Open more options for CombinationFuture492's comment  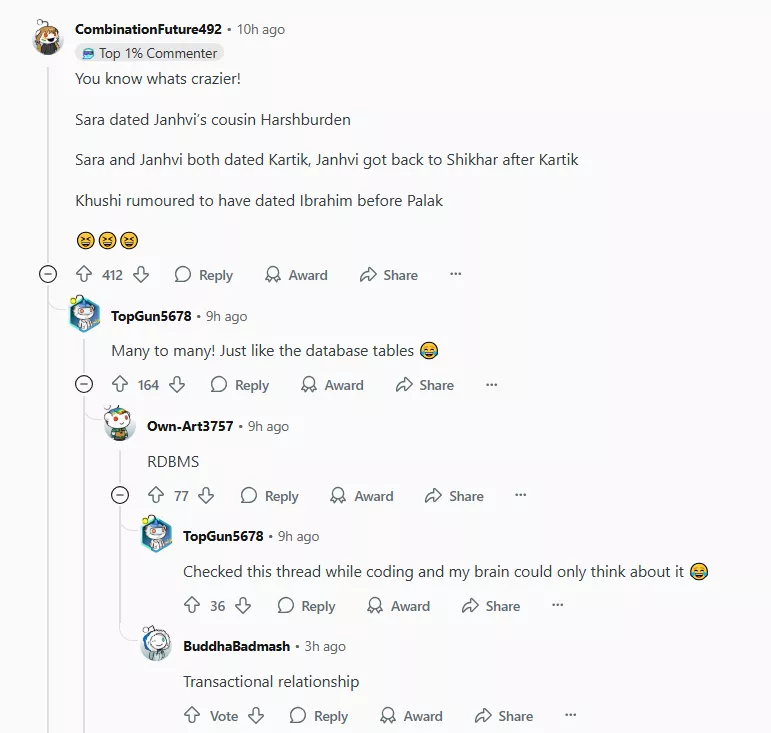[x=456, y=275]
